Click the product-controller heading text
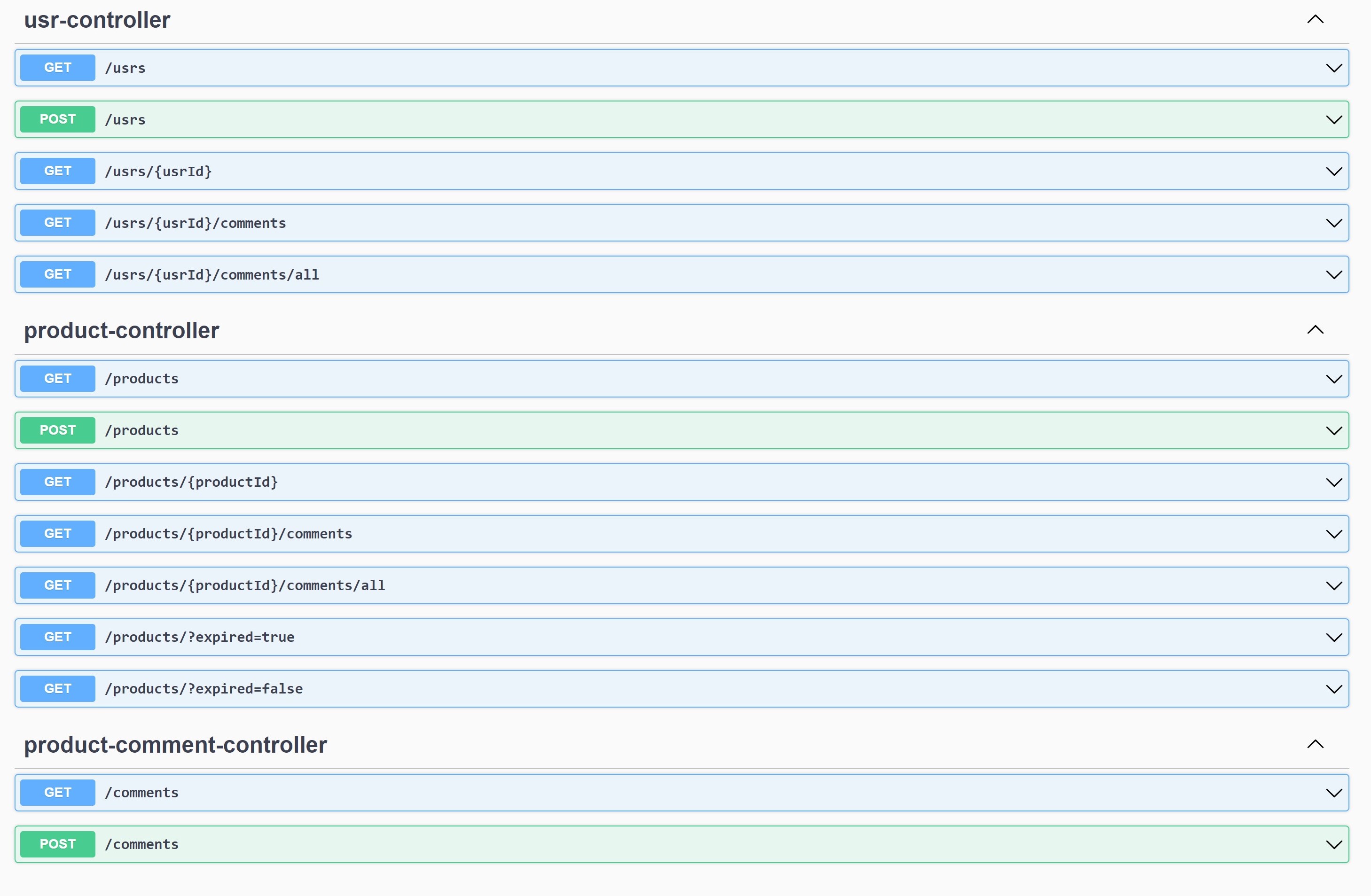This screenshot has height=896, width=1371. click(122, 330)
